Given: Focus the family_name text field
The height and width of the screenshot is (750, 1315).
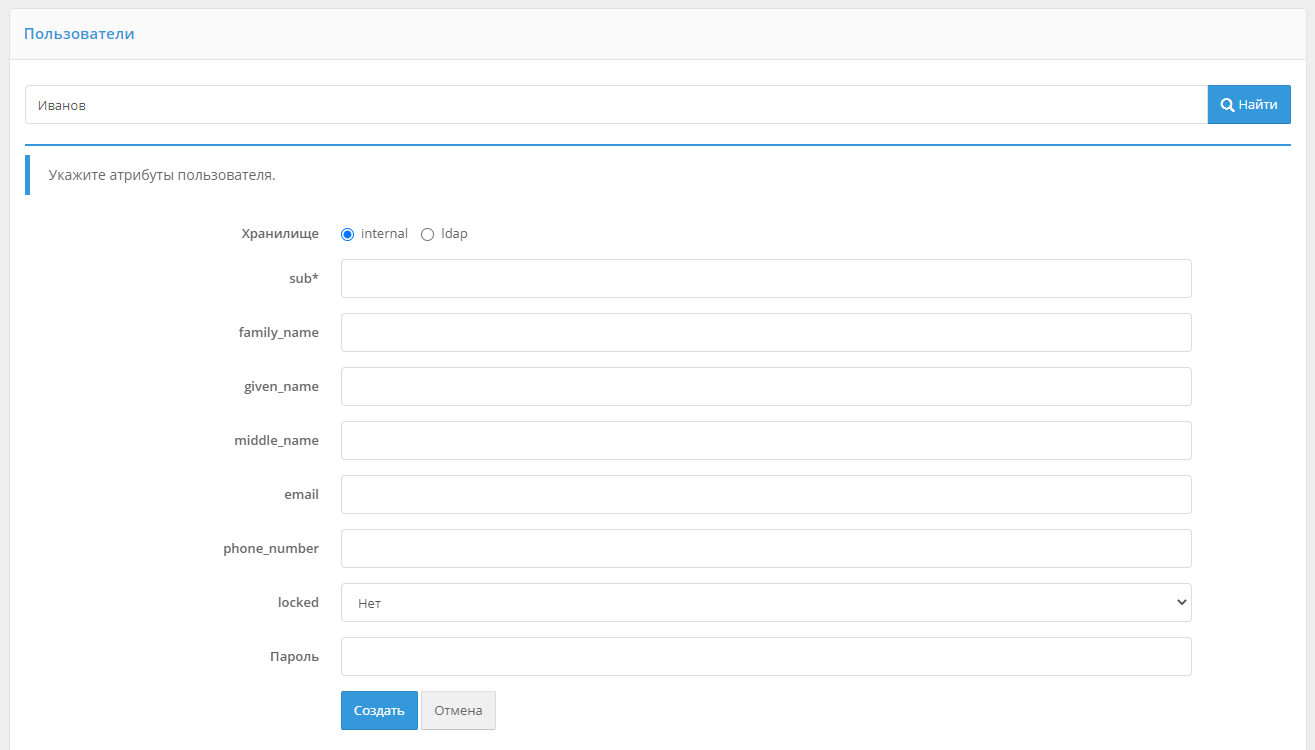Looking at the screenshot, I should [x=765, y=333].
